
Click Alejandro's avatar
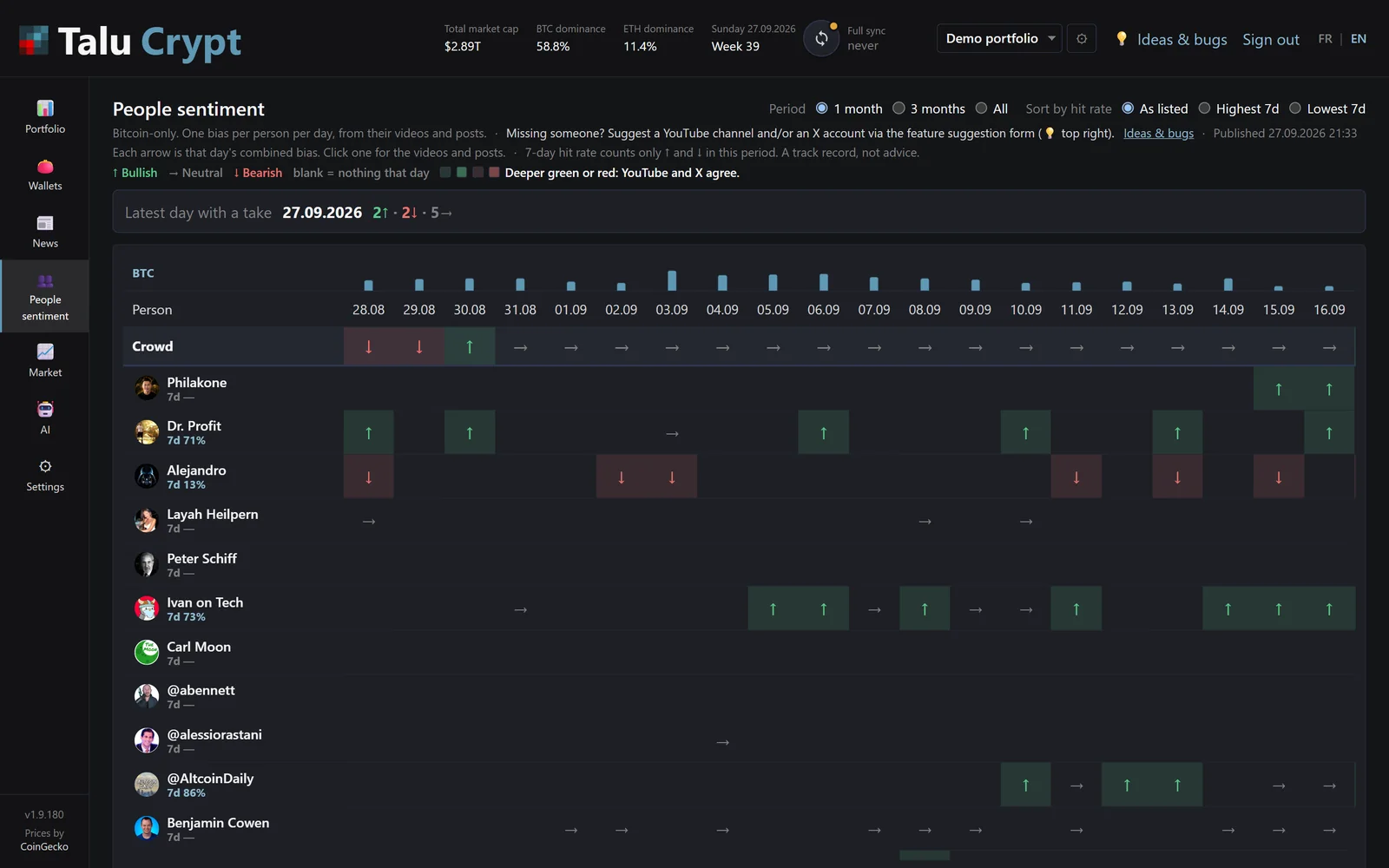[x=147, y=476]
